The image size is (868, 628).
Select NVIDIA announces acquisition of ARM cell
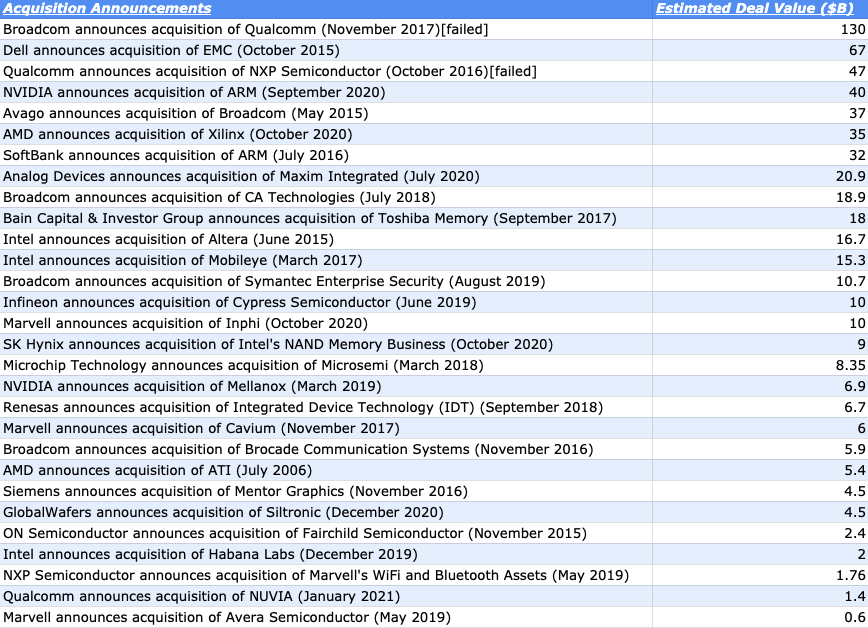[x=326, y=92]
